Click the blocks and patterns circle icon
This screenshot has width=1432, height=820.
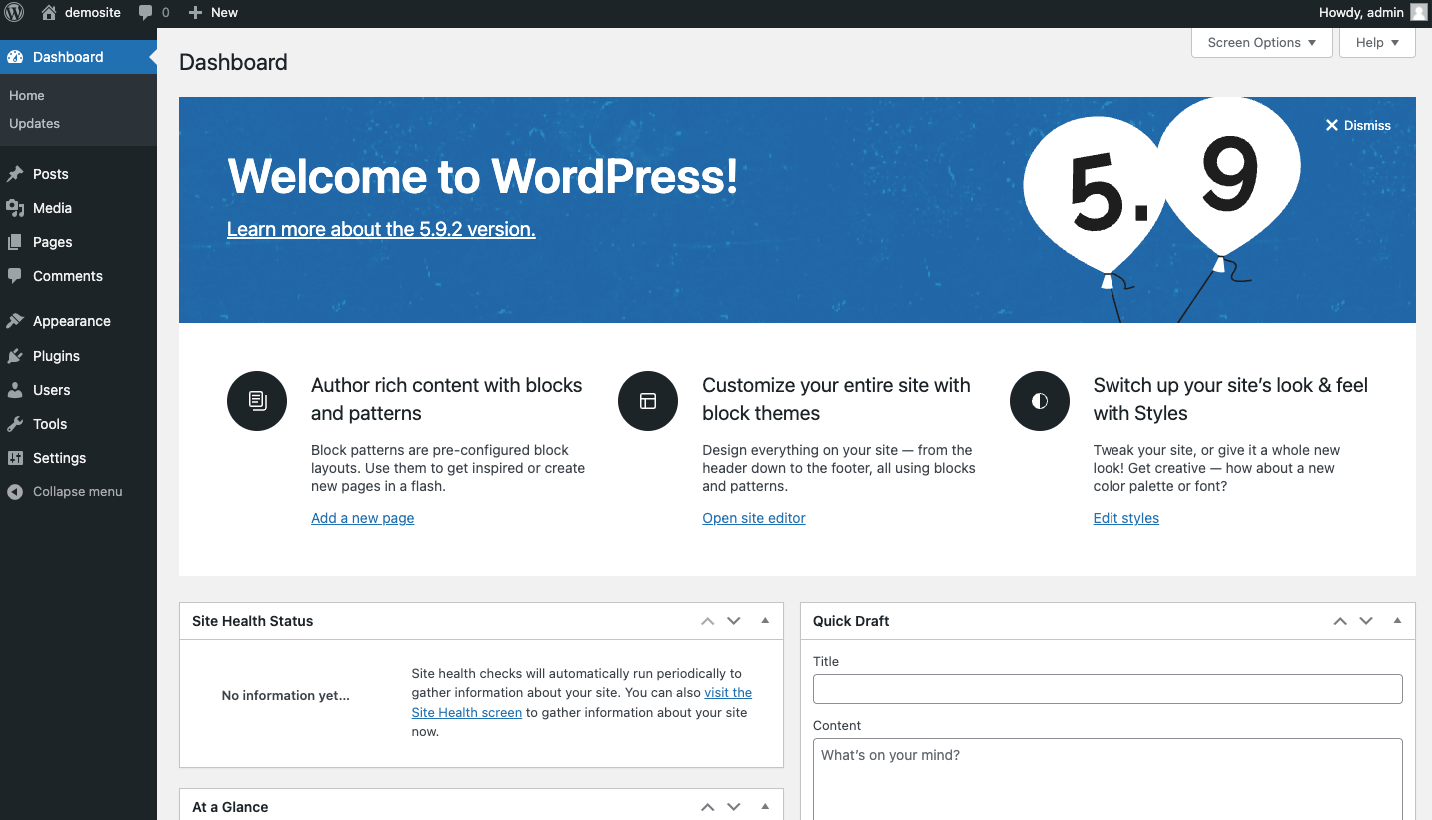point(257,401)
